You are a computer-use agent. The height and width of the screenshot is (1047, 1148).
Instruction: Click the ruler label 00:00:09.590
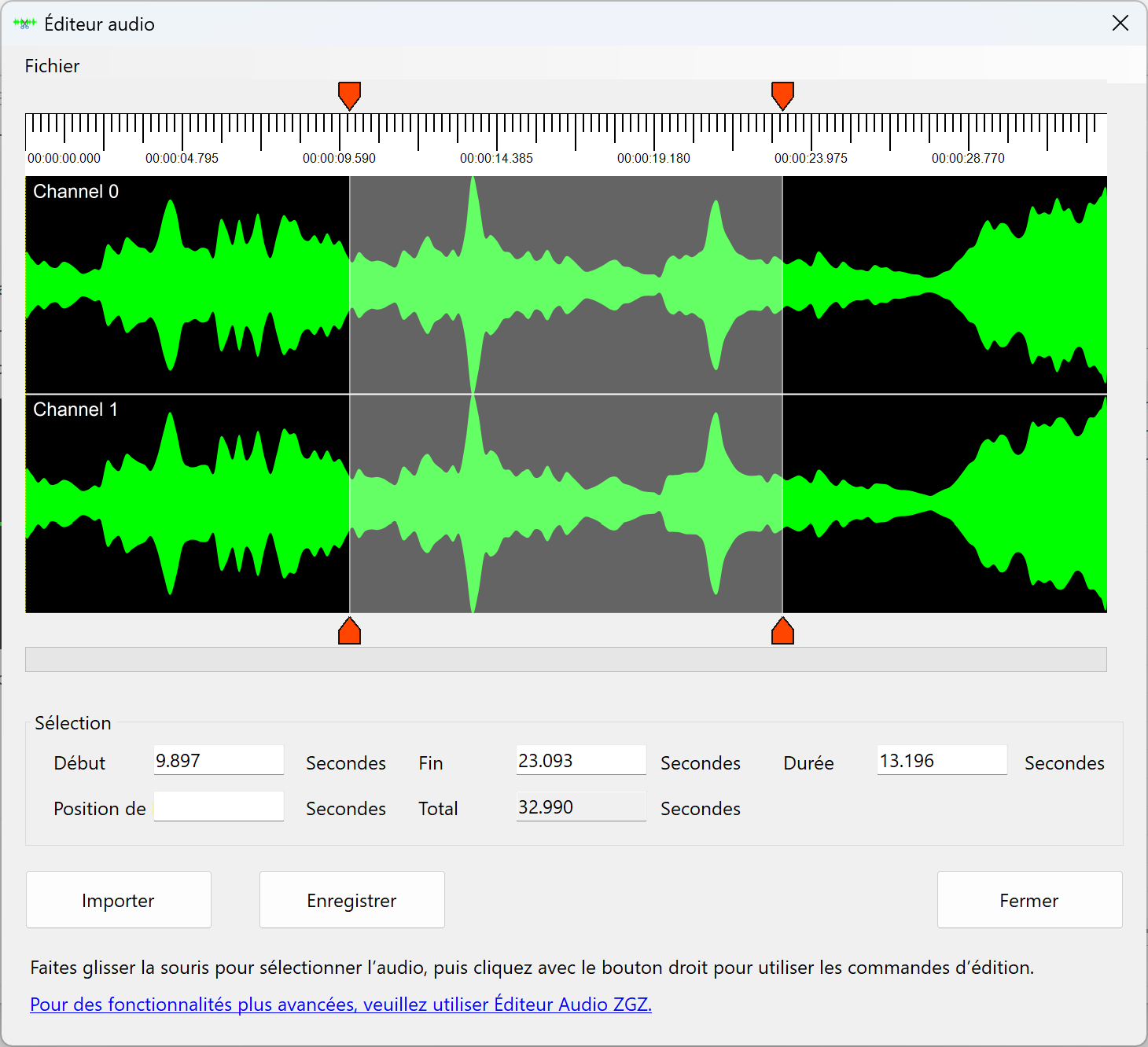coord(340,159)
